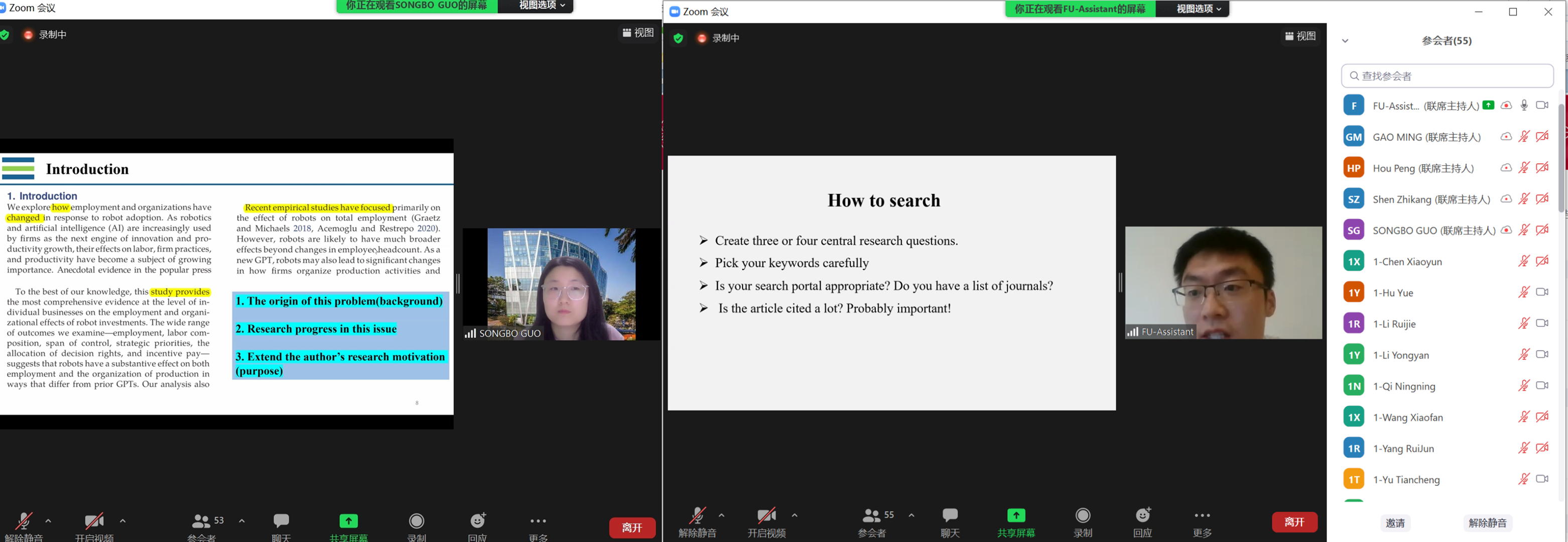Expand audio options arrow in right window
This screenshot has height=542, width=1568.
pos(721,515)
